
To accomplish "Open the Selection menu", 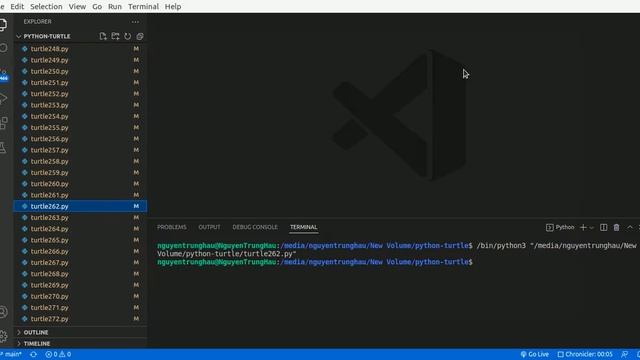I will [x=46, y=7].
